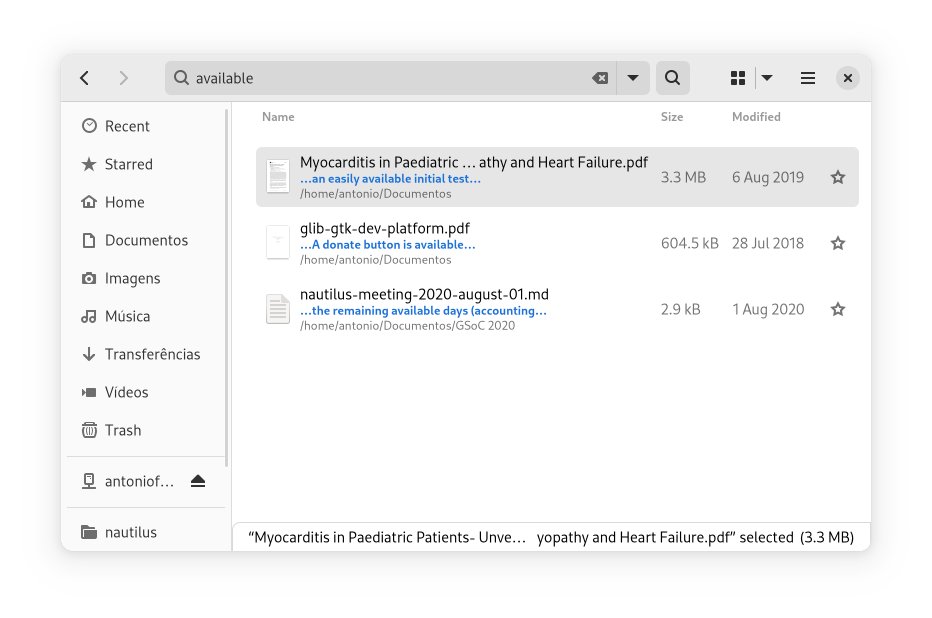This screenshot has width=932, height=618.
Task: Clear the current search text
Action: pos(599,77)
